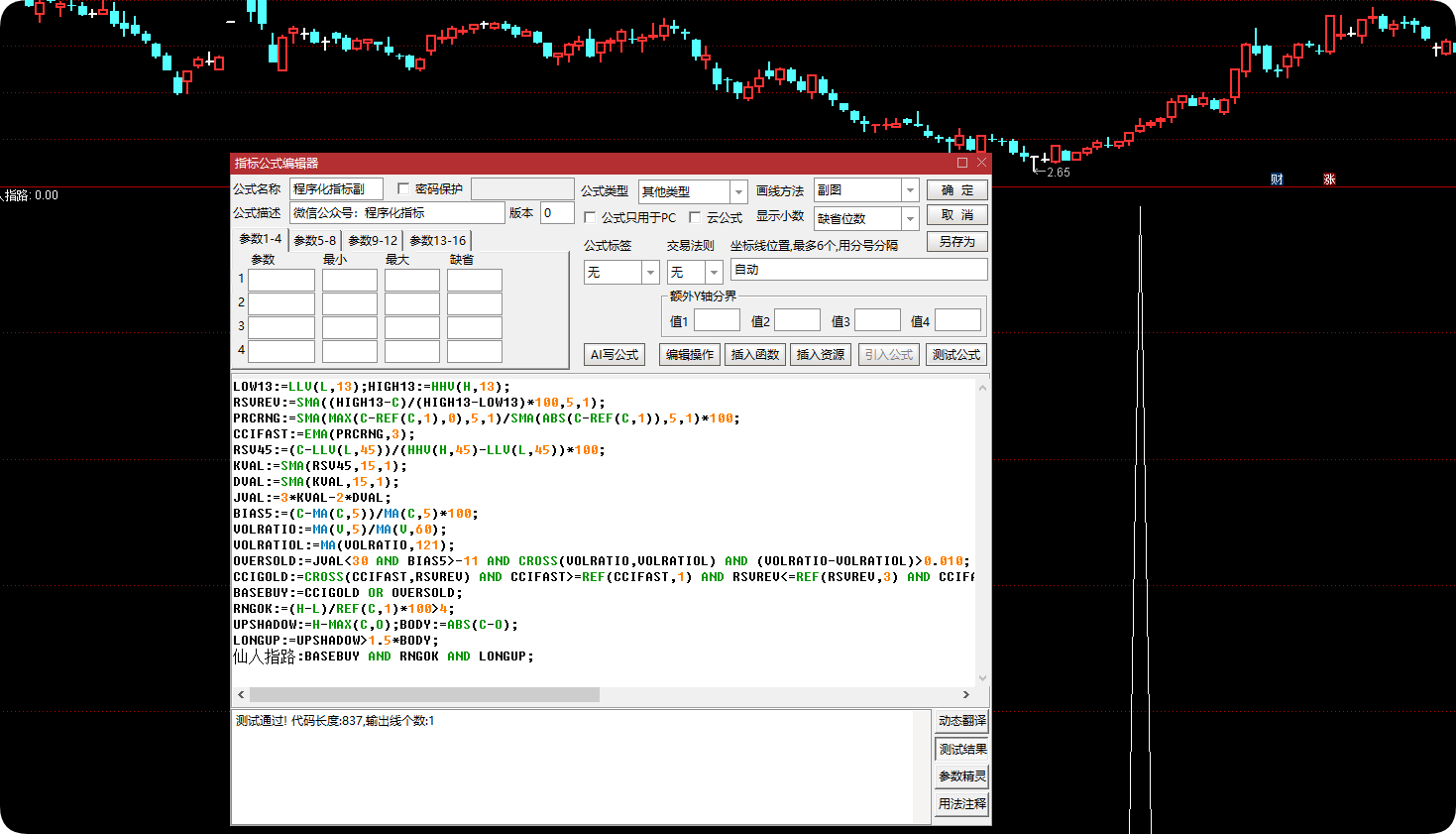Switch to the 参数1-4 tab
This screenshot has height=834, width=1456.
coord(260,239)
